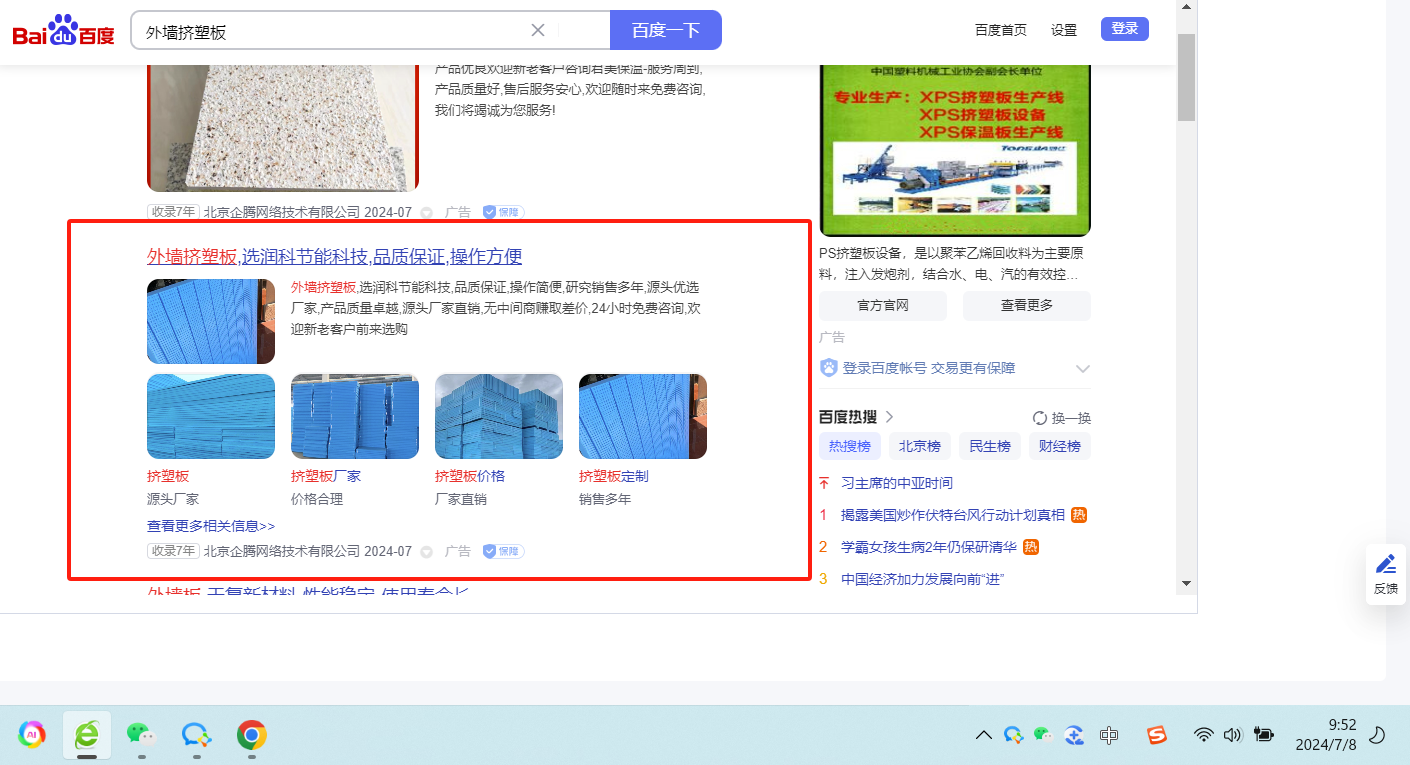Click the page scrollbar up arrow

pos(1186,8)
